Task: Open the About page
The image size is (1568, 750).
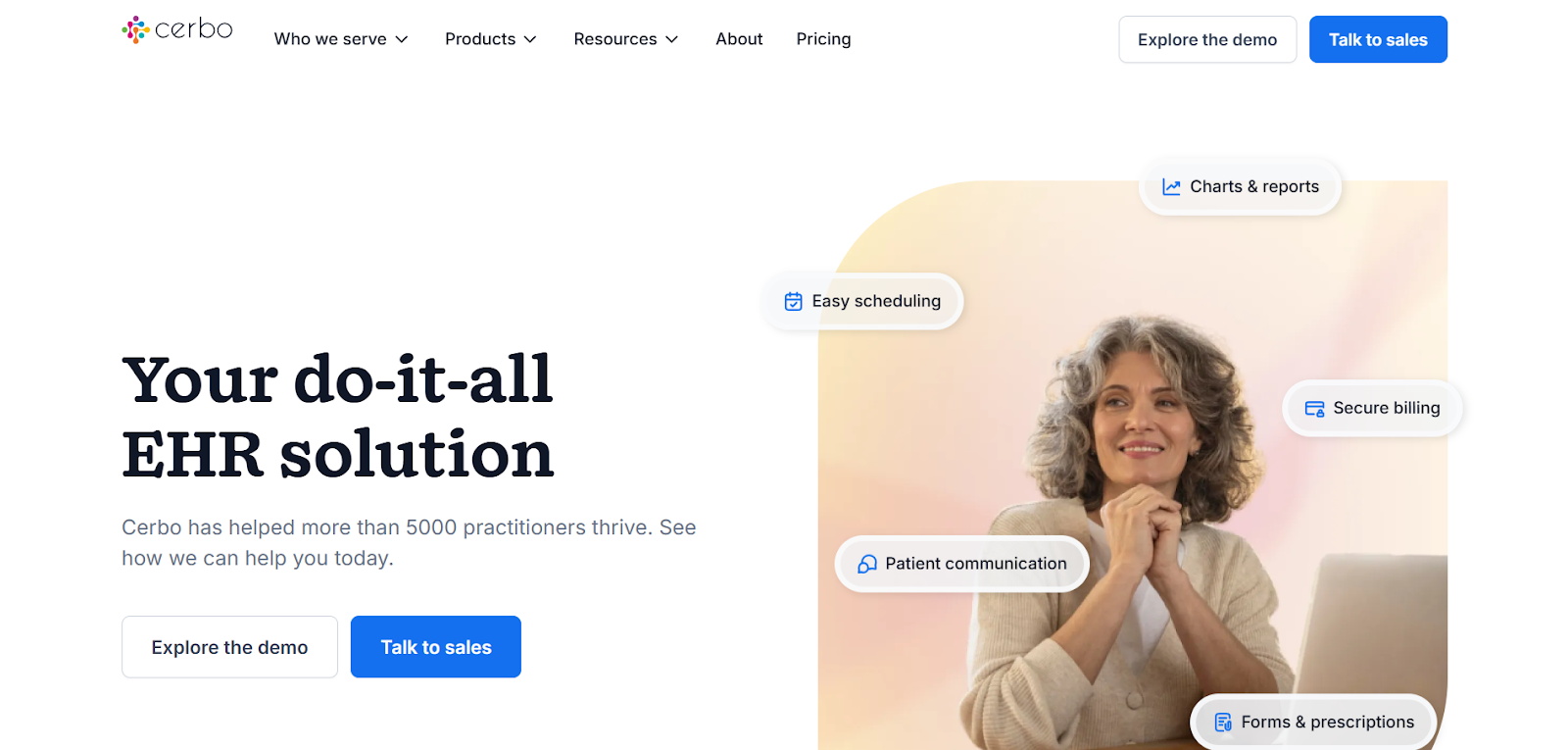Action: point(739,39)
